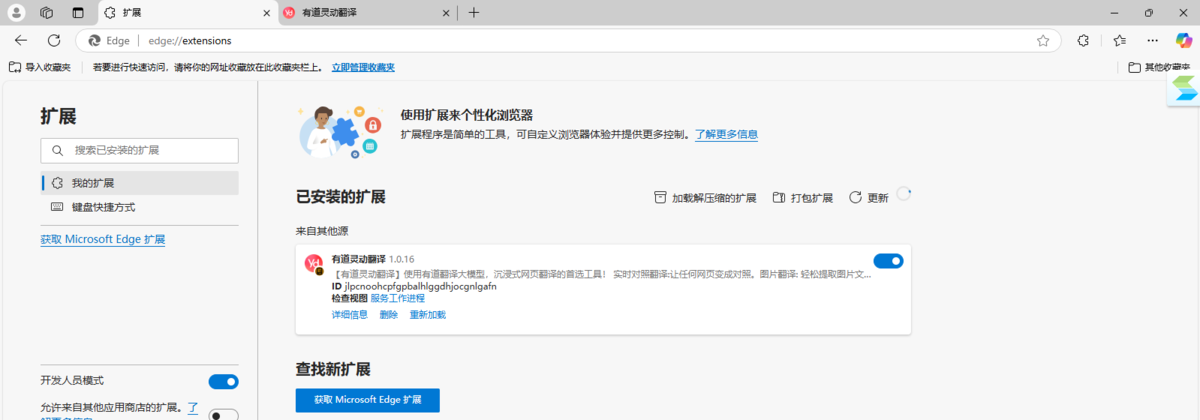Minimize the Edge window
Image resolution: width=1200 pixels, height=420 pixels.
tap(1116, 13)
